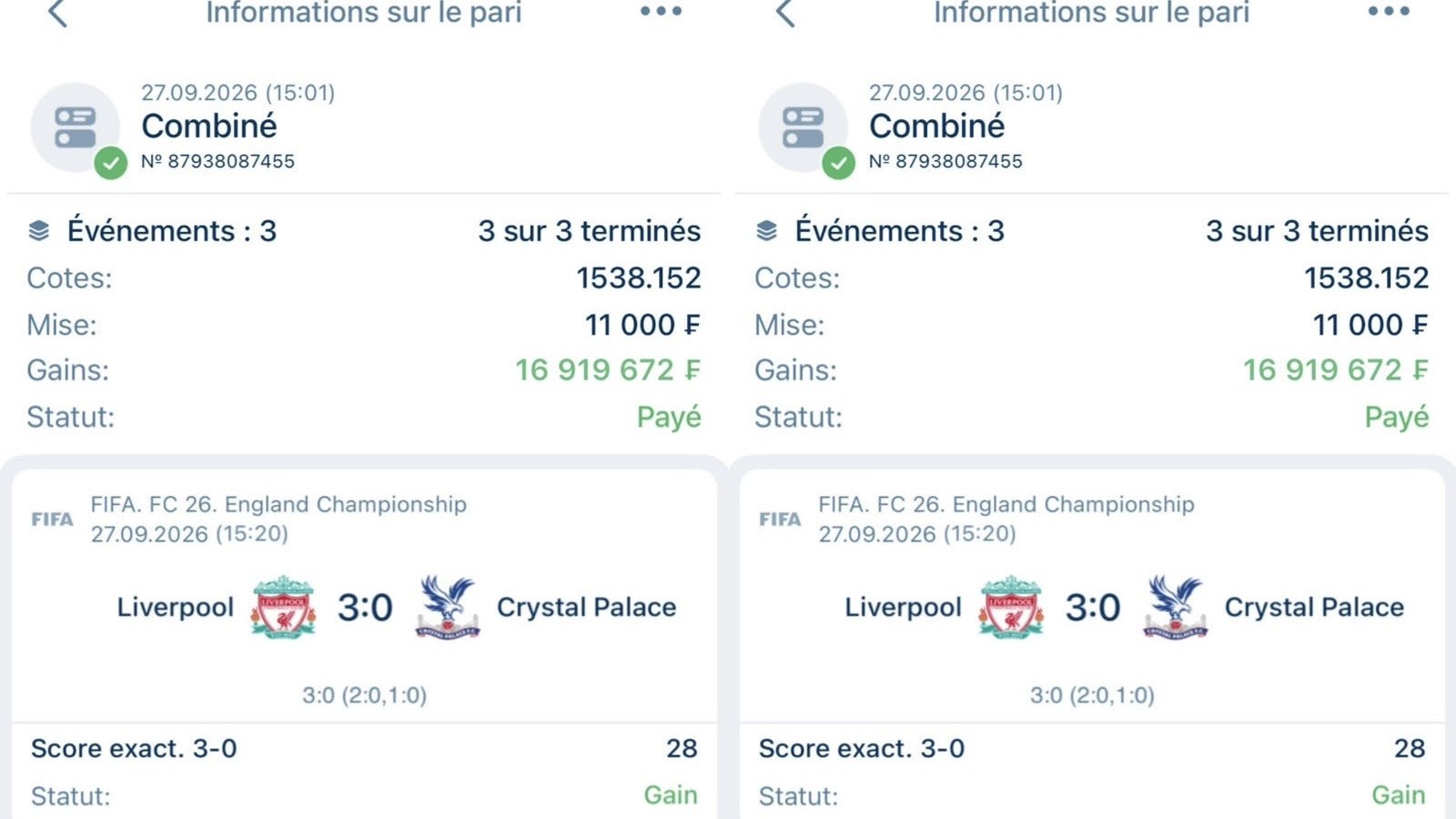Tap the right Combiné bet type icon
This screenshot has width=1456, height=819.
[x=804, y=127]
